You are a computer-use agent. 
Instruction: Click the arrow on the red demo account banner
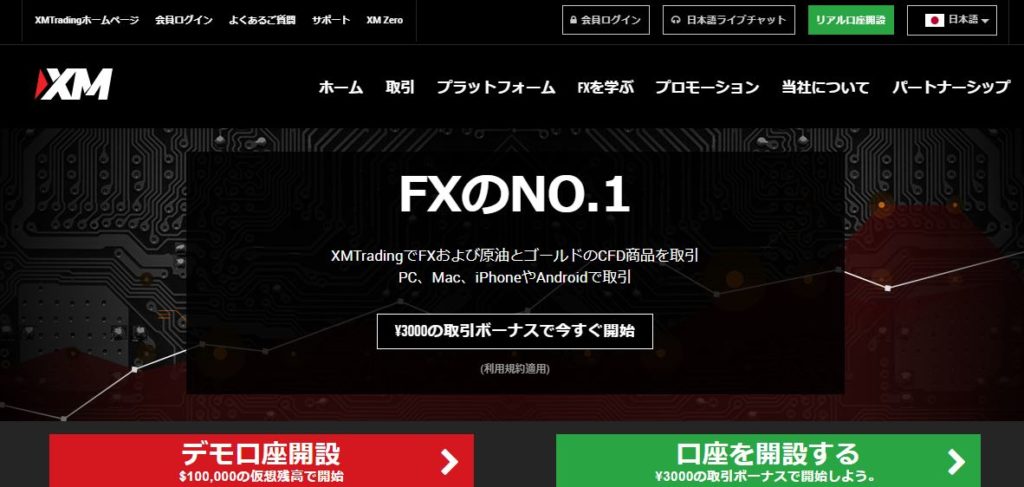[x=449, y=462]
